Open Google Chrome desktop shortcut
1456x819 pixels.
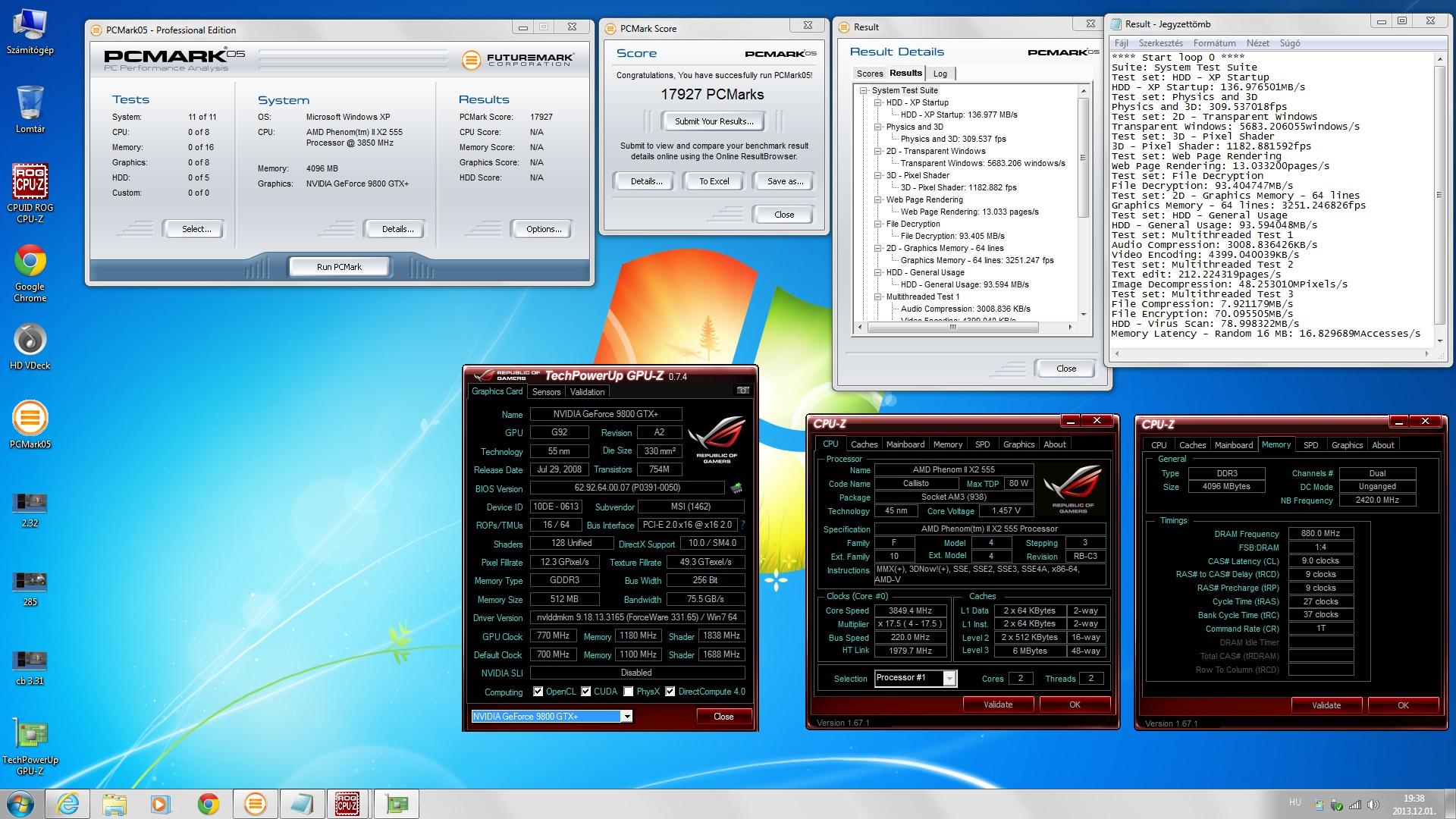[30, 273]
